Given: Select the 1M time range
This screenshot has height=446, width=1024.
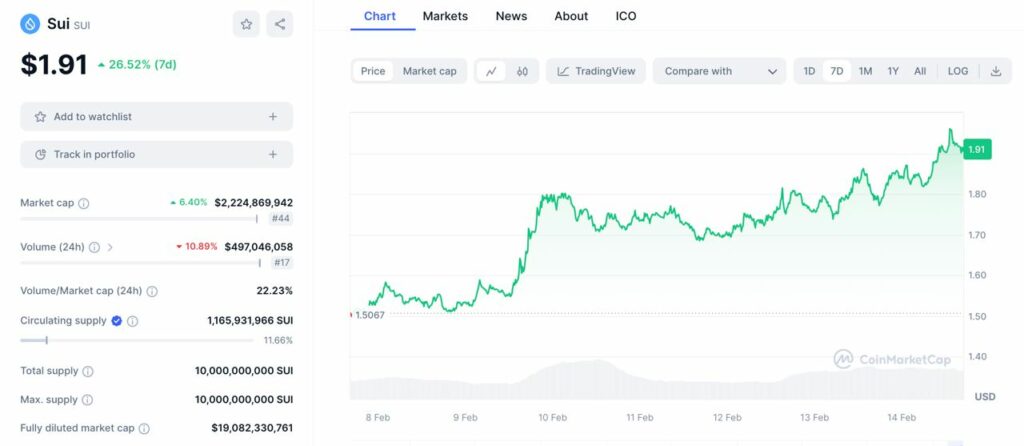Looking at the screenshot, I should tap(865, 71).
